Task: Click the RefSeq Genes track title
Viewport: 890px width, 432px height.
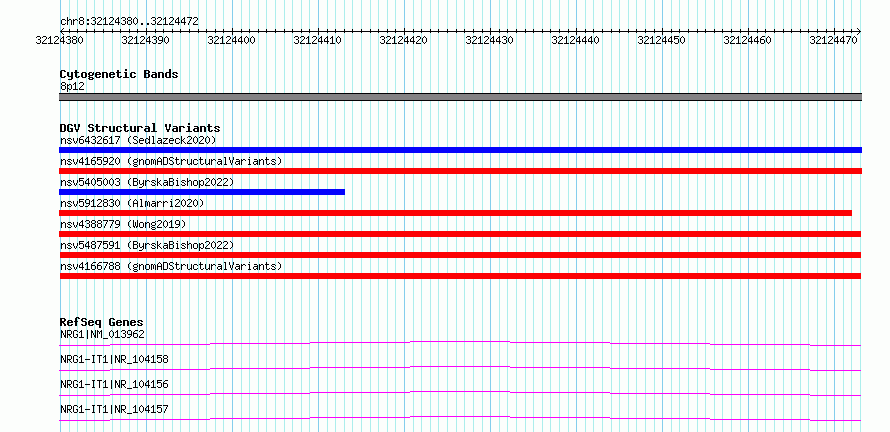Action: pyautogui.click(x=102, y=322)
